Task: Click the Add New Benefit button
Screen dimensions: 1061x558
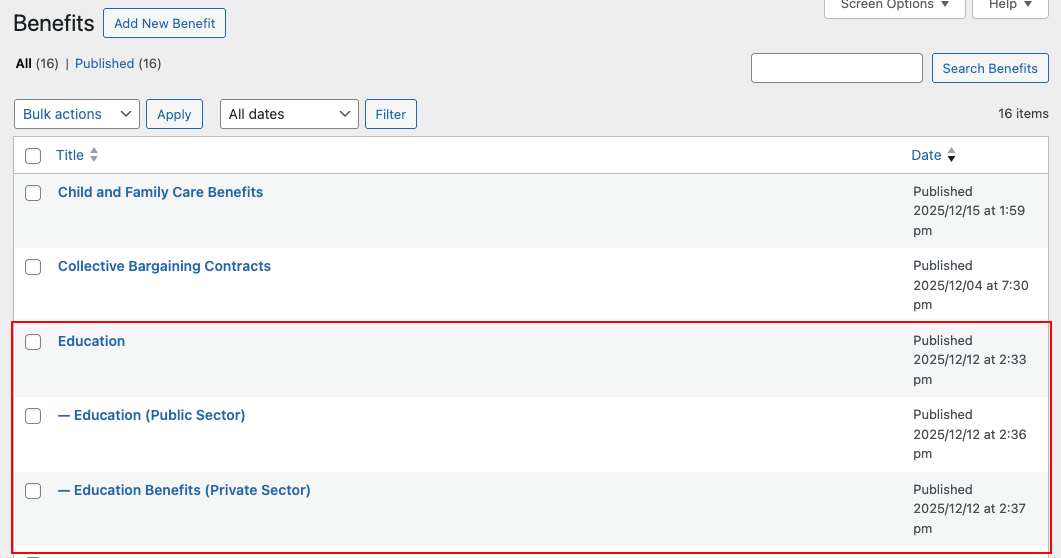Action: point(164,23)
